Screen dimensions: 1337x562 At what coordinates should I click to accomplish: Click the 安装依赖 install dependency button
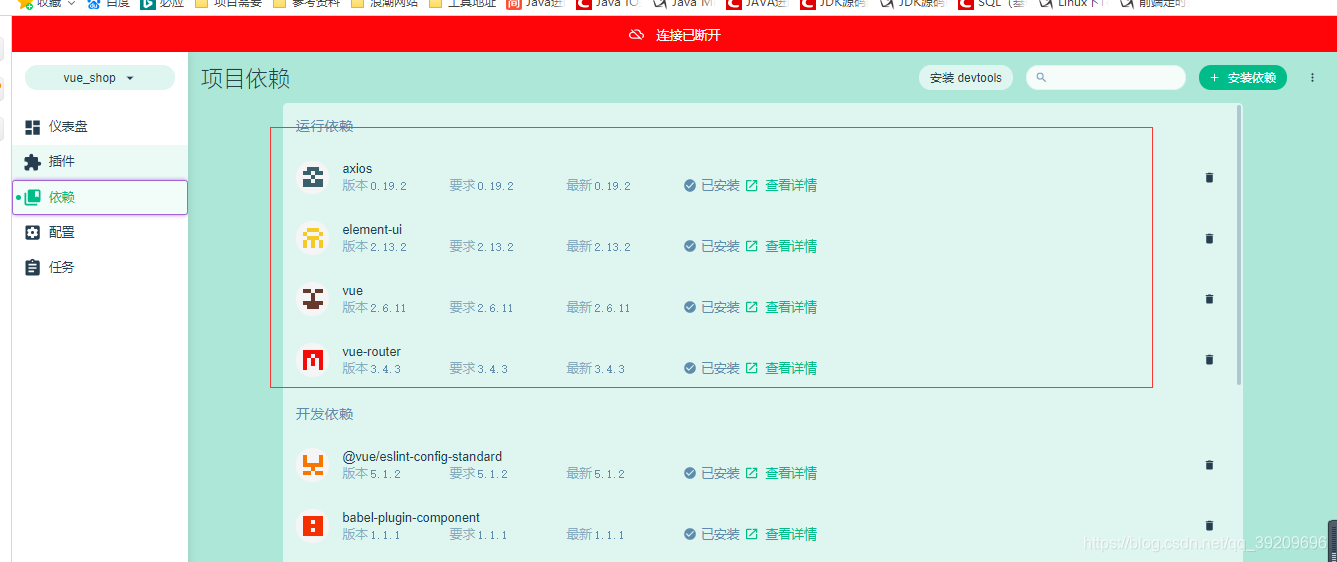point(1243,78)
